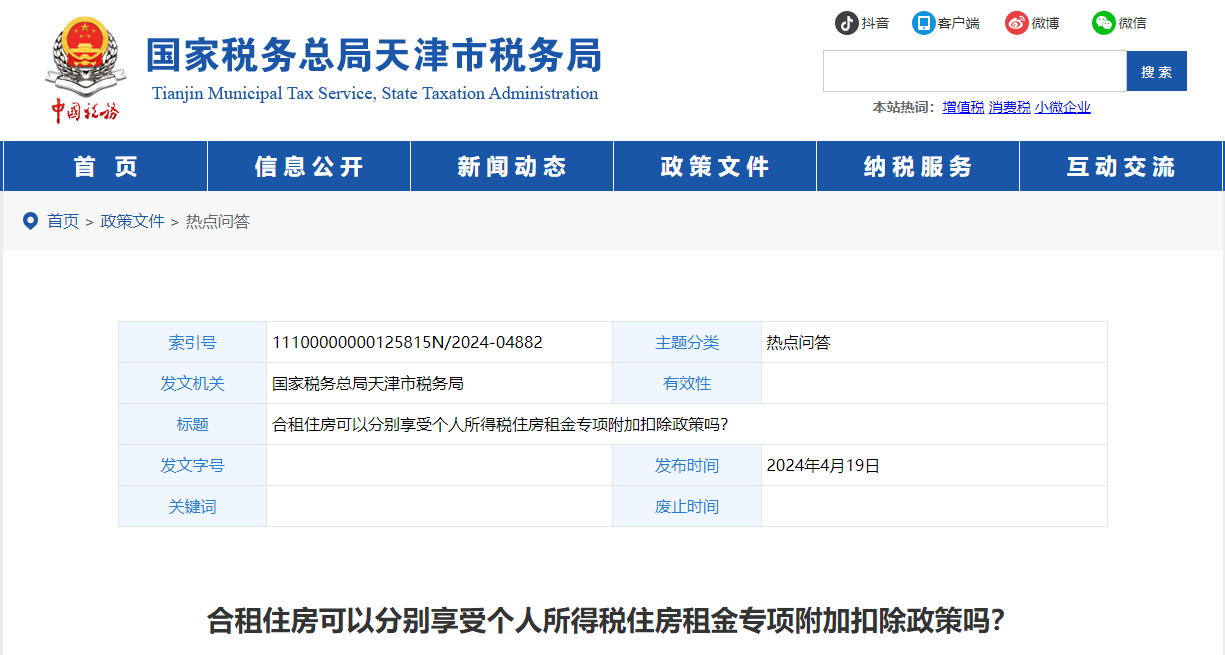Open the mobile client (客户端) icon

[923, 23]
